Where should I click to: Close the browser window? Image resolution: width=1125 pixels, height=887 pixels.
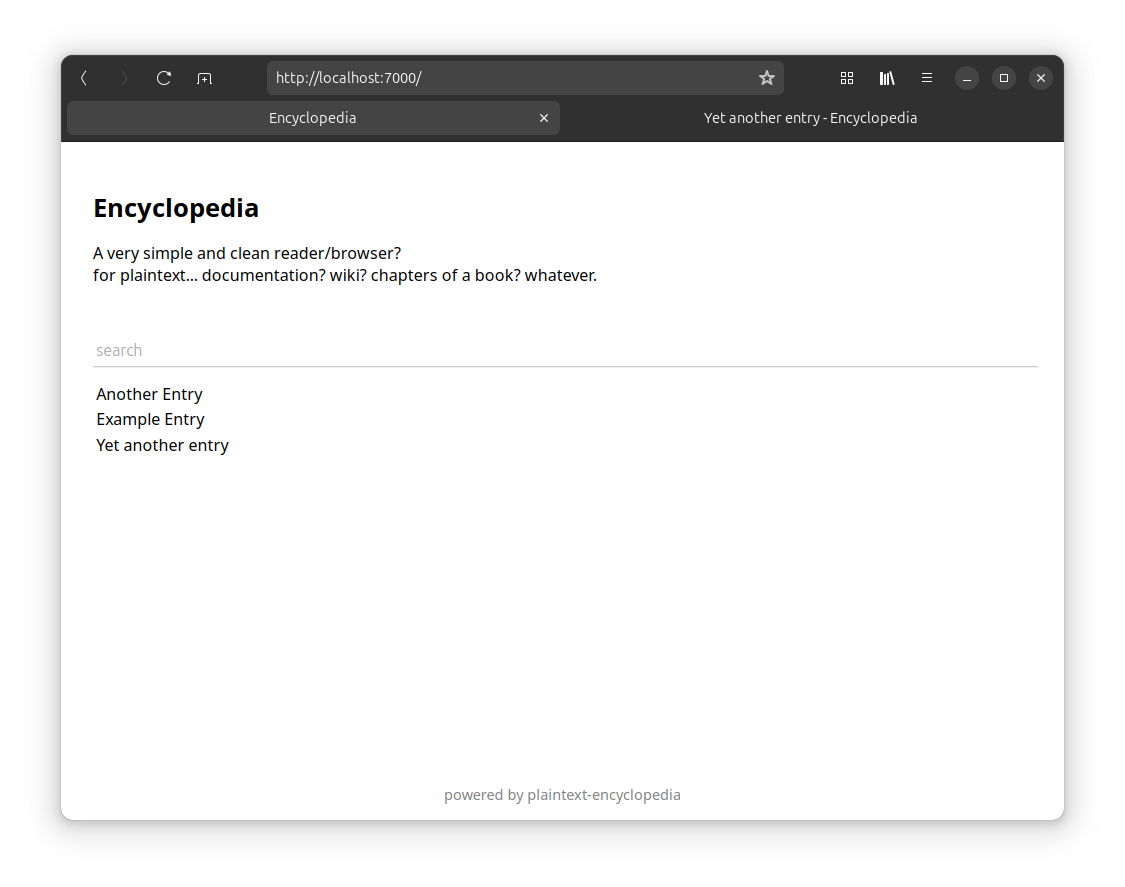pyautogui.click(x=1041, y=78)
